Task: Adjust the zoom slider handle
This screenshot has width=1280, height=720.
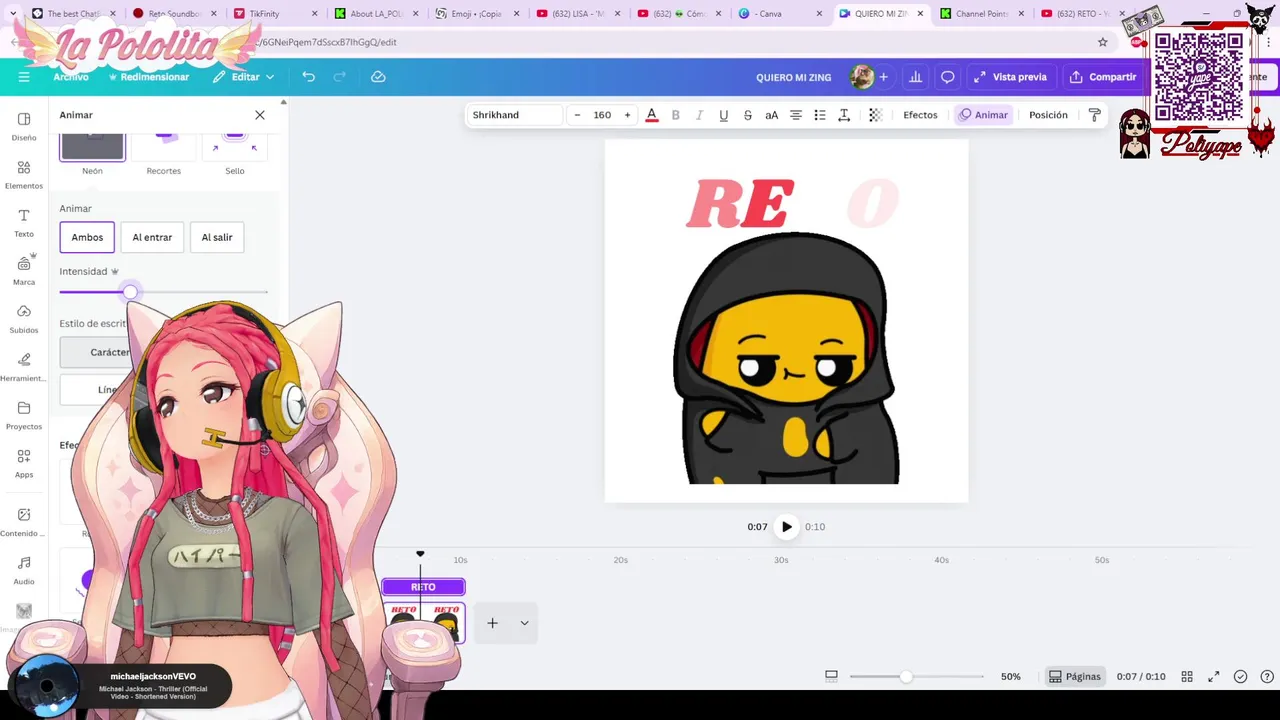Action: click(x=906, y=677)
